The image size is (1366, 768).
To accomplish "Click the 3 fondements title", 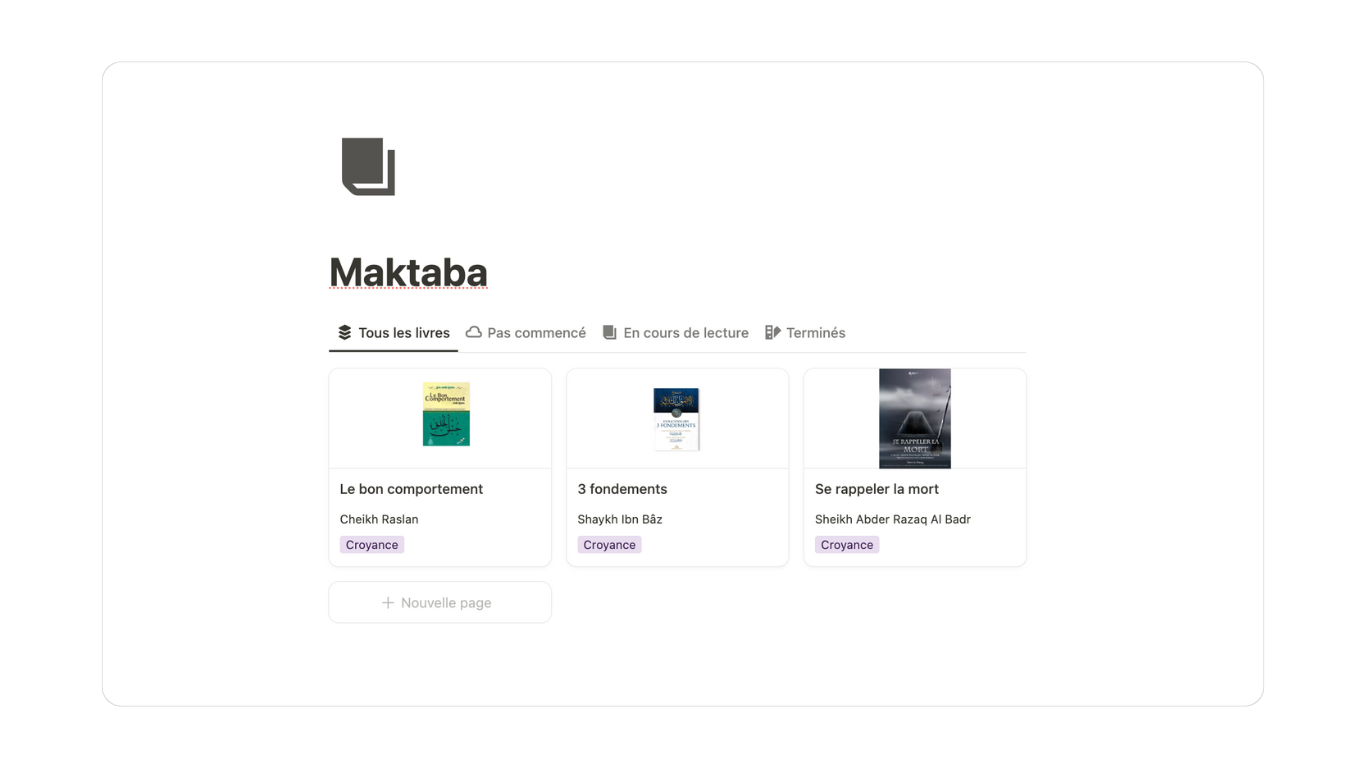I will 622,489.
